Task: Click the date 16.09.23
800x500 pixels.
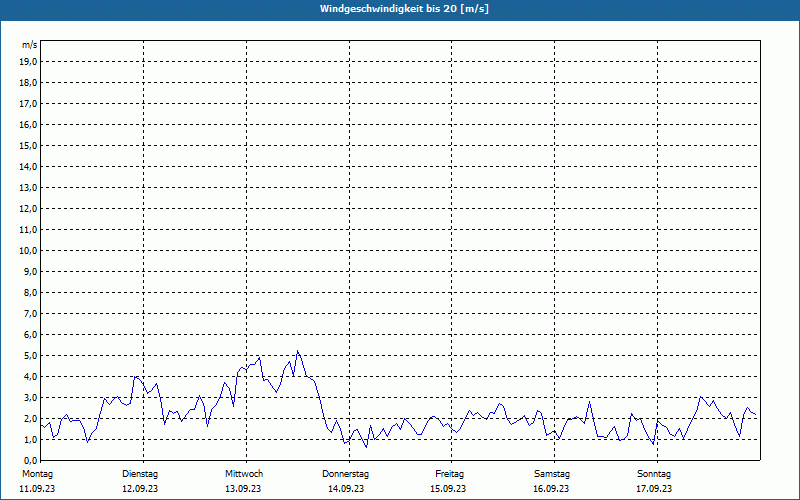Action: pos(551,489)
